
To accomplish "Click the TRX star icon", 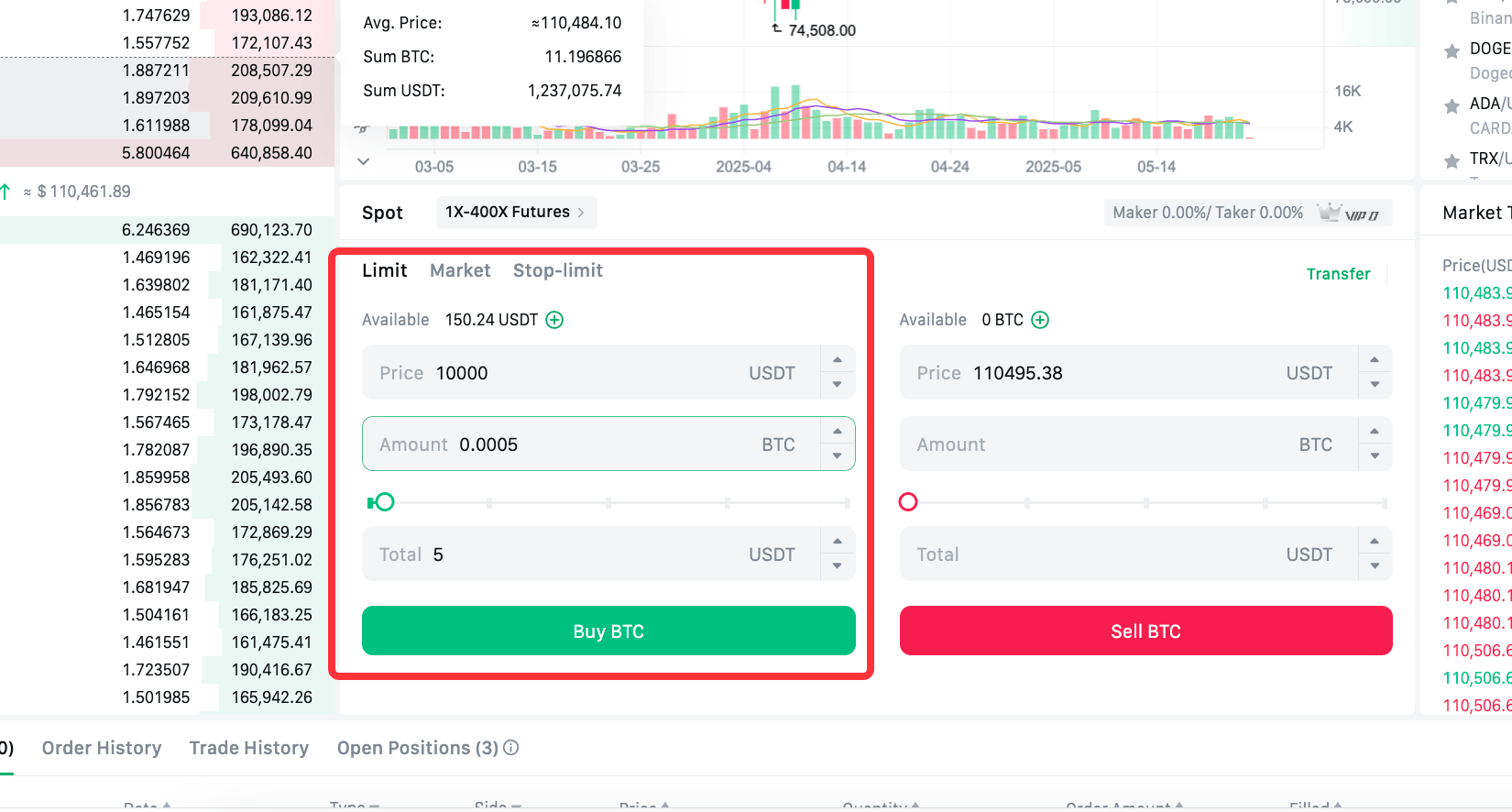I will pos(1452,161).
